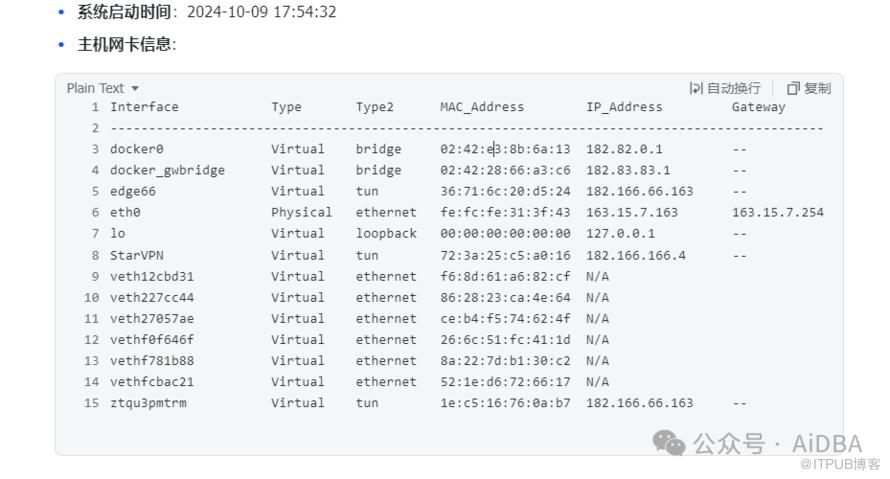Click the 复制 copy button
The image size is (890, 479).
[x=809, y=89]
